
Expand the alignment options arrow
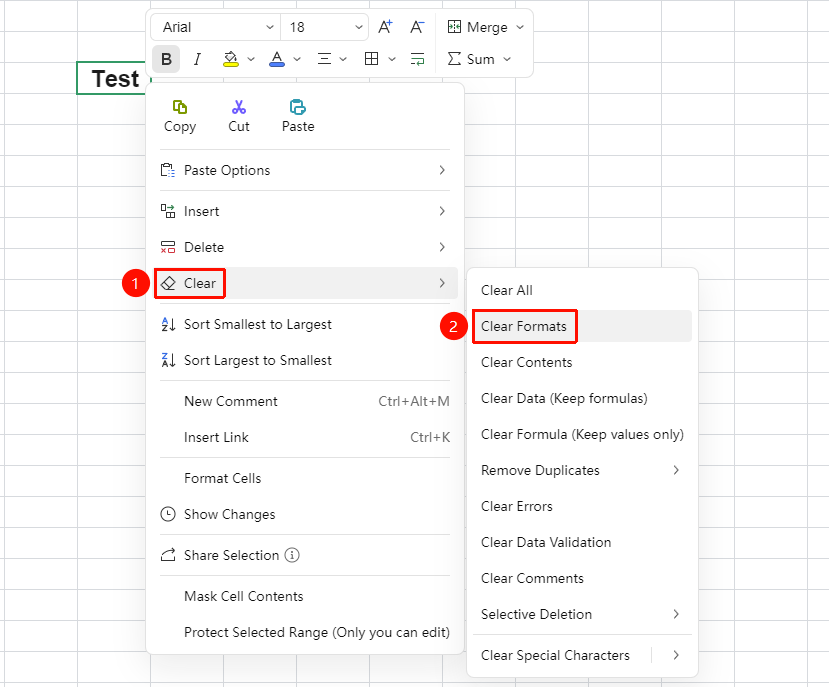coord(343,59)
